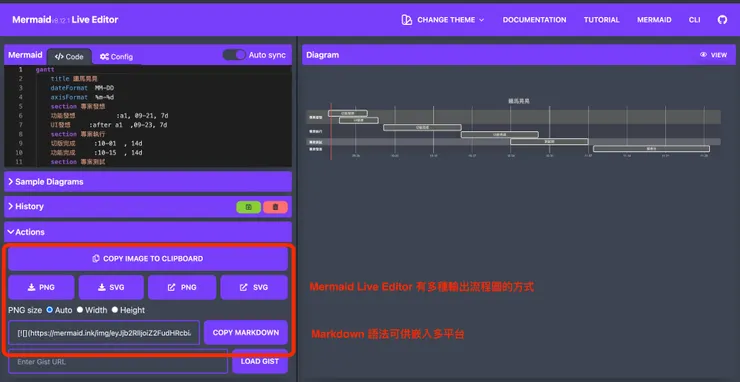Open the CLI menu link
Image resolution: width=740 pixels, height=382 pixels.
click(x=694, y=20)
